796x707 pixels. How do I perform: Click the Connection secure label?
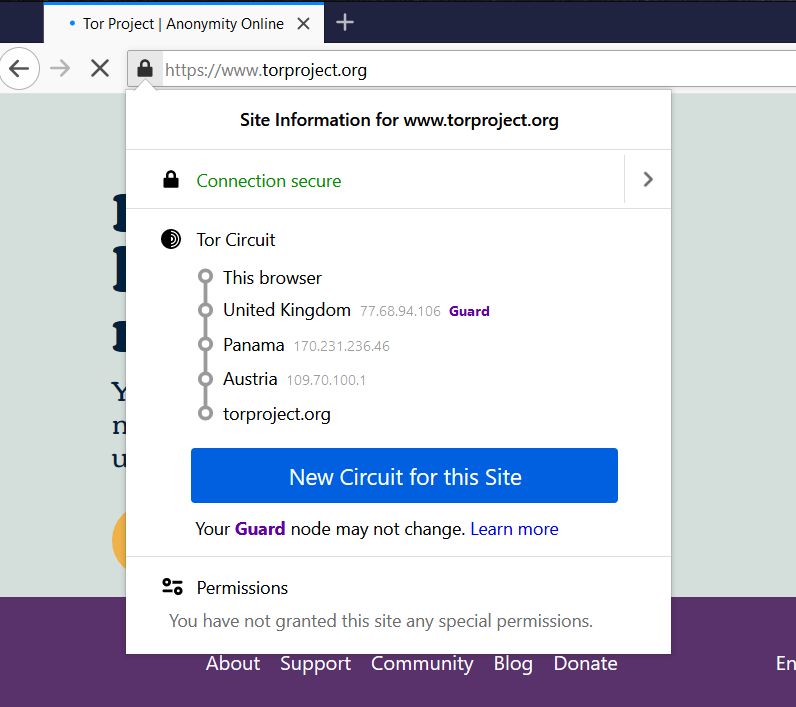click(269, 181)
